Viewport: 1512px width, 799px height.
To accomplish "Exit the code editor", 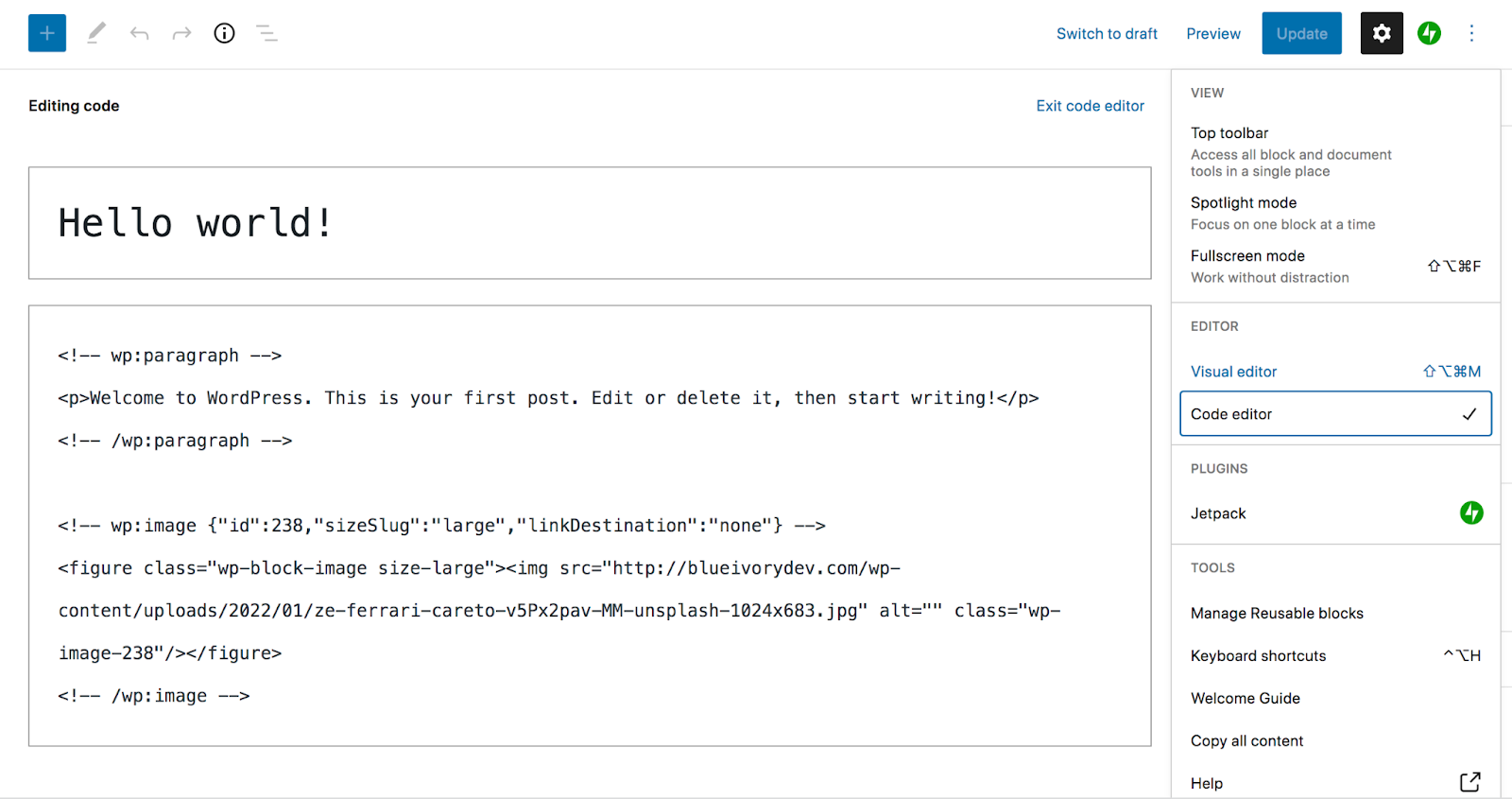I will 1090,106.
